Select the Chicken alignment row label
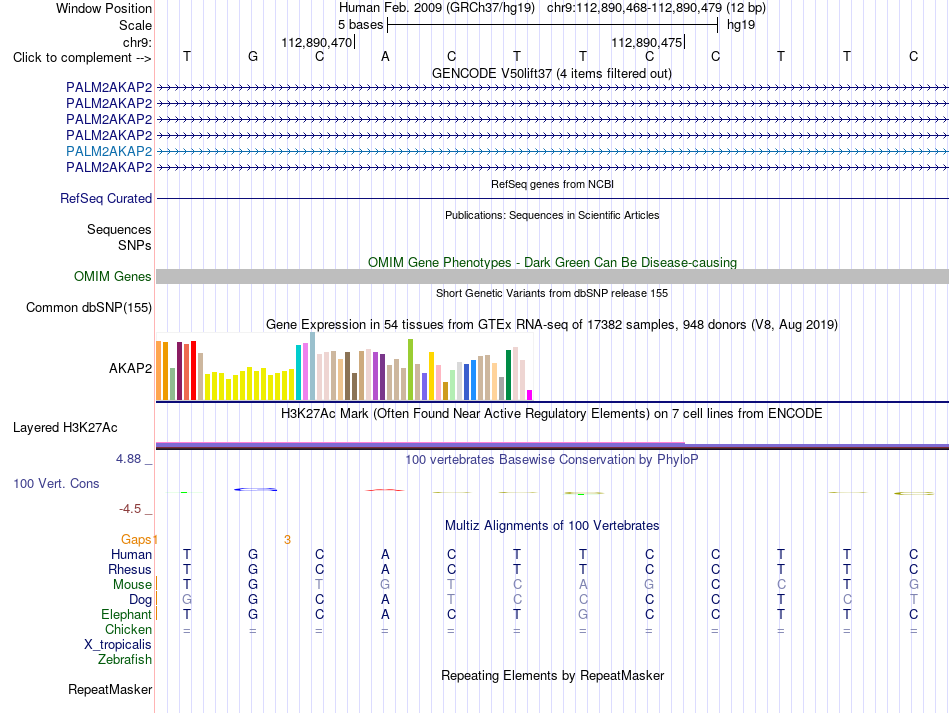This screenshot has width=950, height=713. pos(128,629)
